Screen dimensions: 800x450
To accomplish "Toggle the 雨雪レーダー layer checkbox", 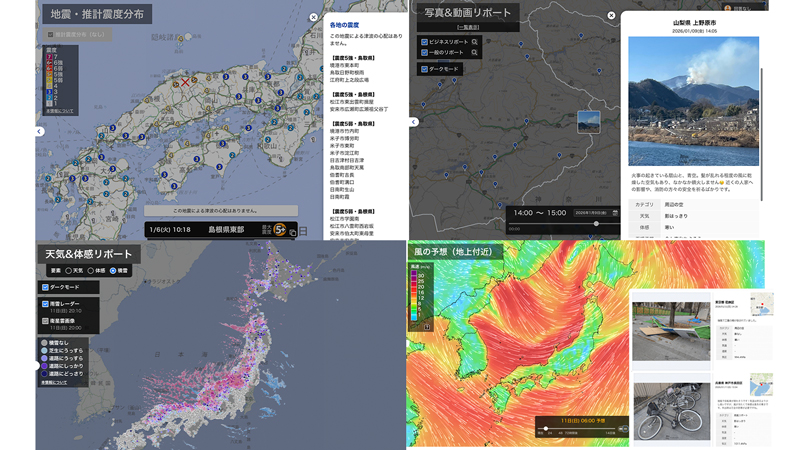I will 45,304.
